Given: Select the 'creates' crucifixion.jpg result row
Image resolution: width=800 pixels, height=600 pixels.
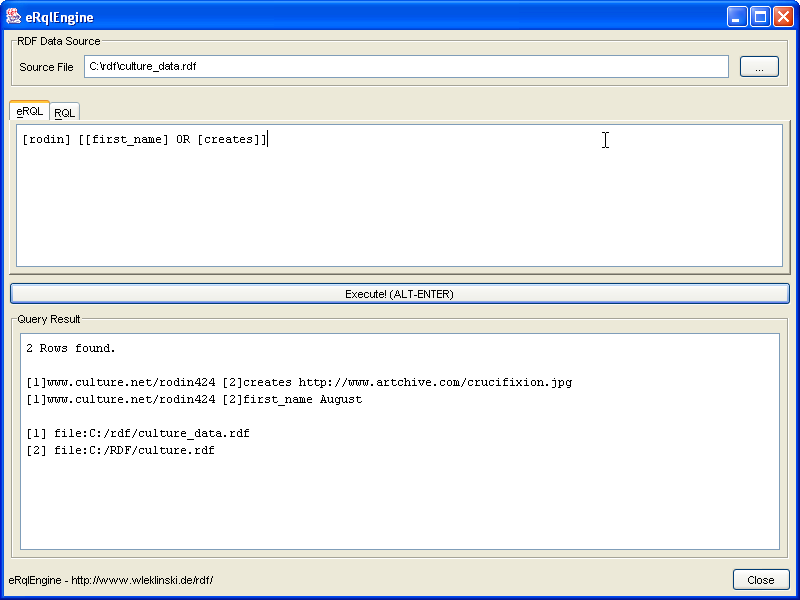Looking at the screenshot, I should pos(299,383).
